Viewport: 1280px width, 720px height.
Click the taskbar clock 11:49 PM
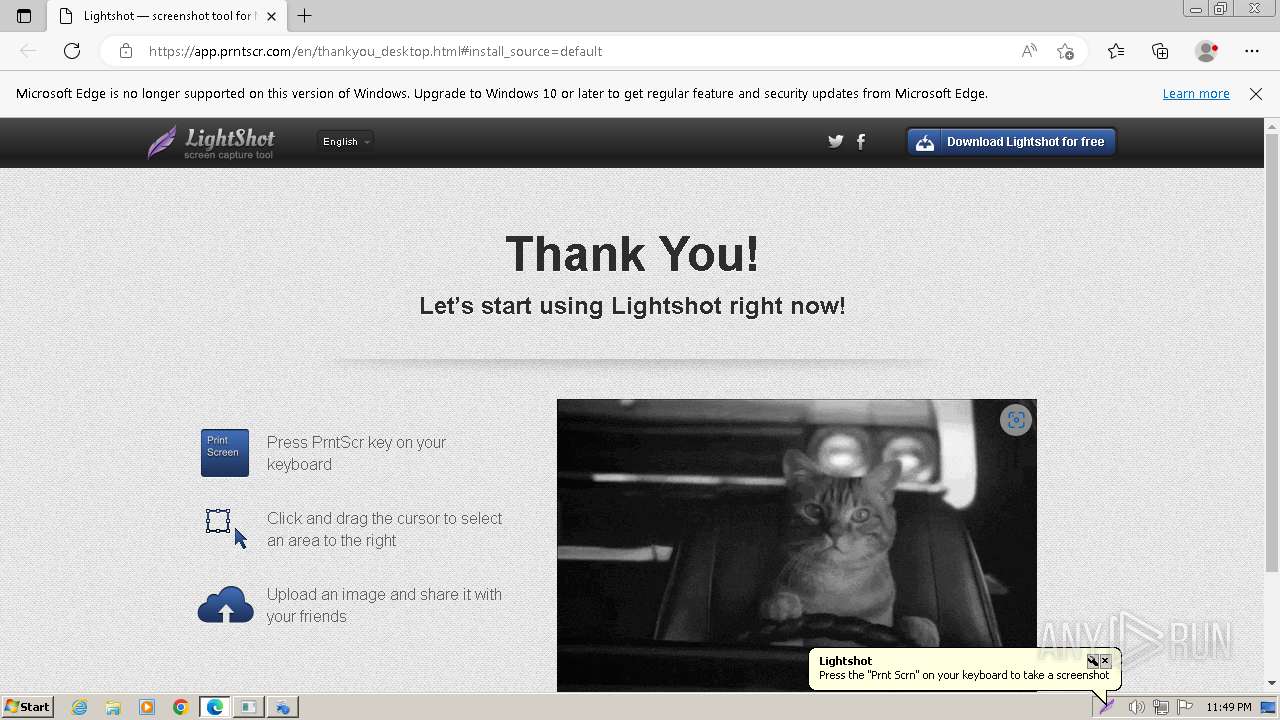click(x=1229, y=707)
